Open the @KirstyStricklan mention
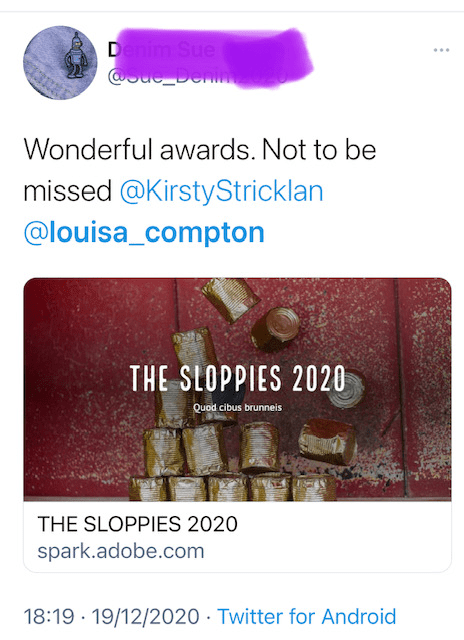This screenshot has height=640, width=464. coord(222,191)
